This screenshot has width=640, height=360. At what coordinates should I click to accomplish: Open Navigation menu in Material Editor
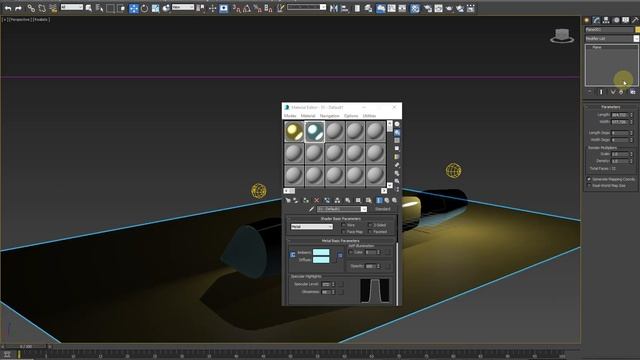(x=329, y=116)
